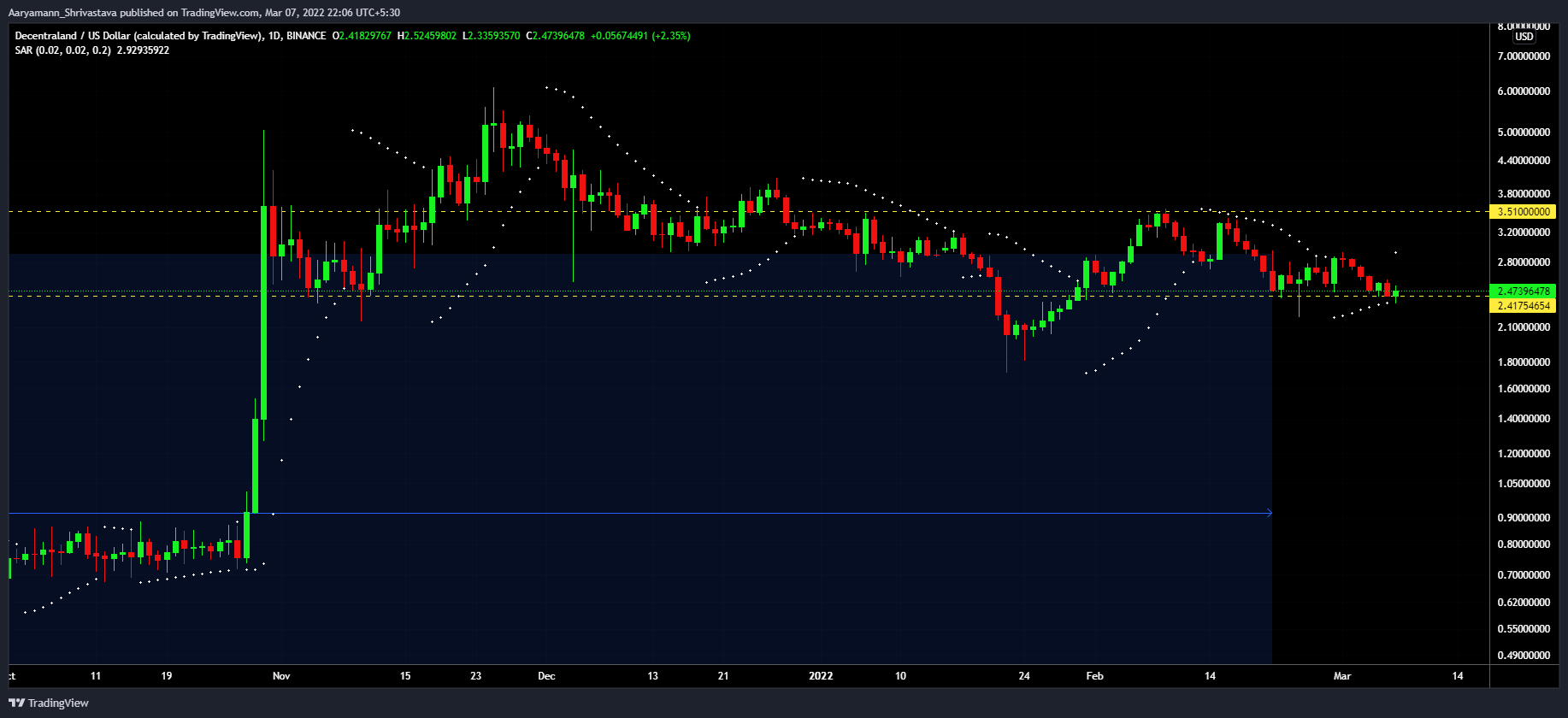Select the SAR (0.02, 0.02, 0.2) indicator legend
Image resolution: width=1568 pixels, height=718 pixels.
(x=62, y=50)
